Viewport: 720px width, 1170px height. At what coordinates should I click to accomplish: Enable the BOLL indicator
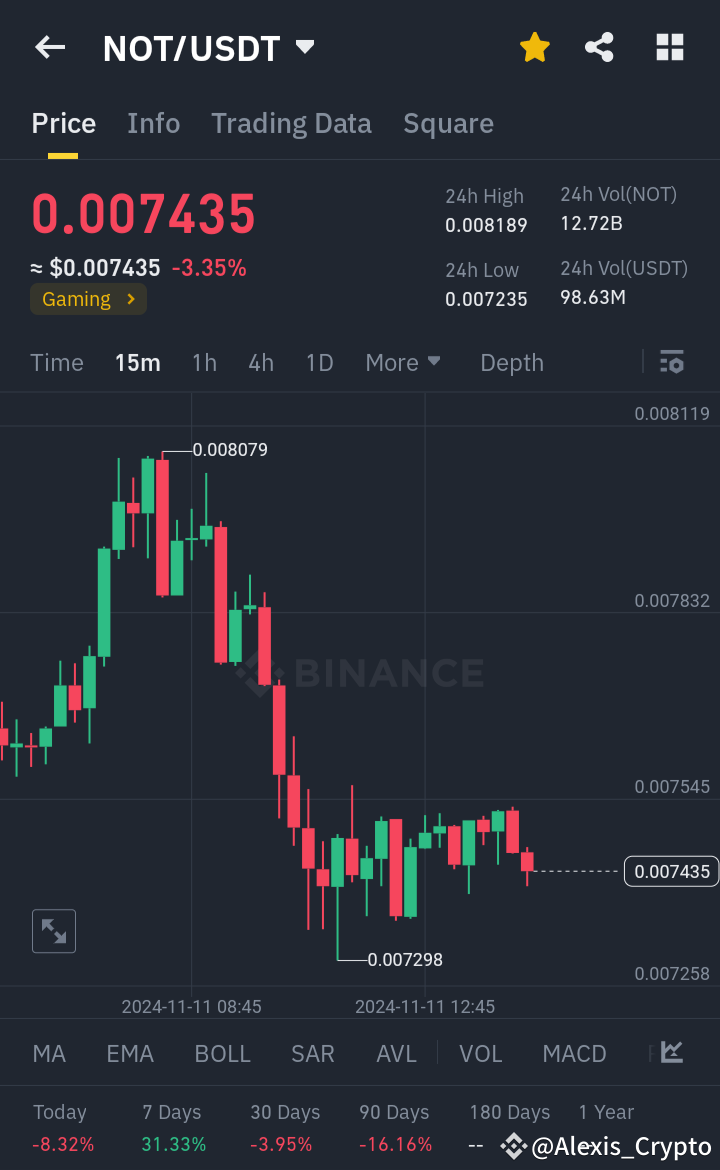tap(222, 1053)
